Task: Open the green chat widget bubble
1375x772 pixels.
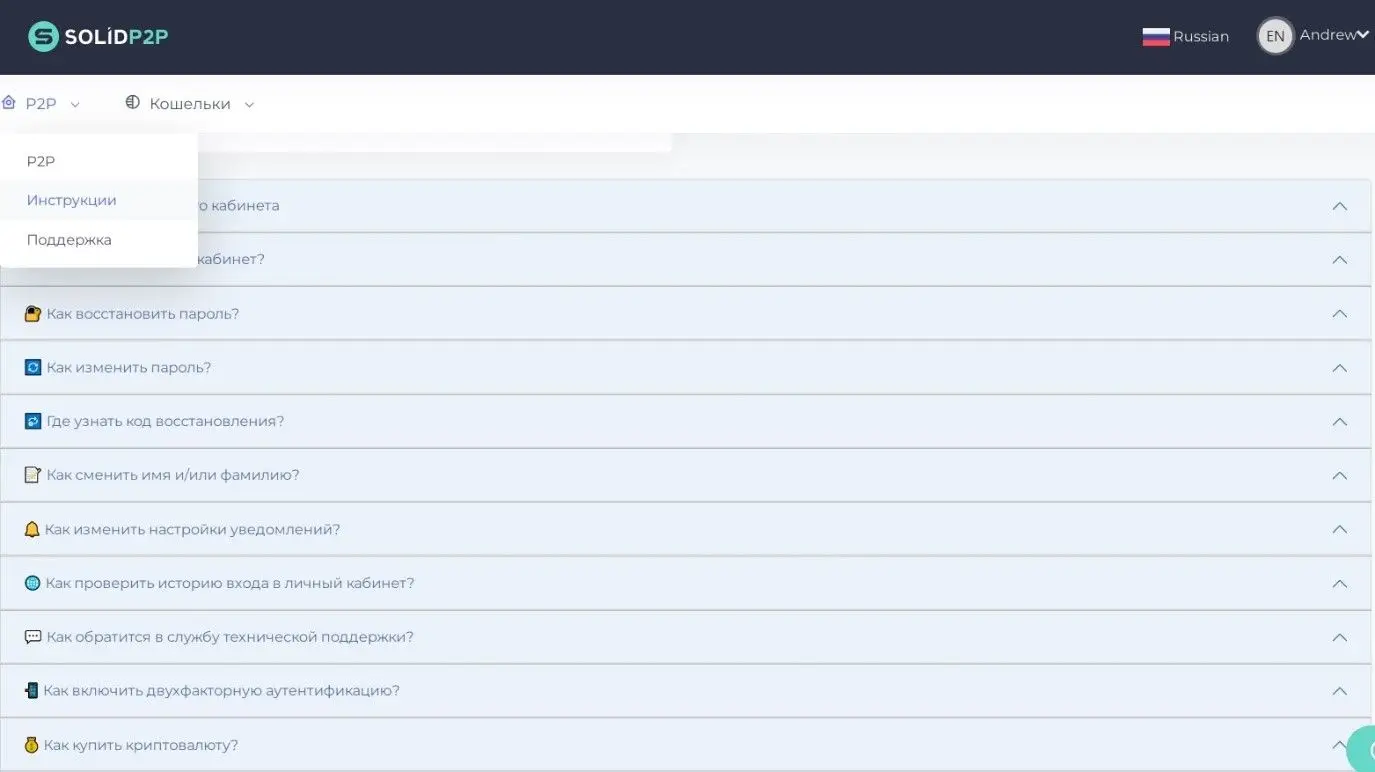Action: (1362, 749)
